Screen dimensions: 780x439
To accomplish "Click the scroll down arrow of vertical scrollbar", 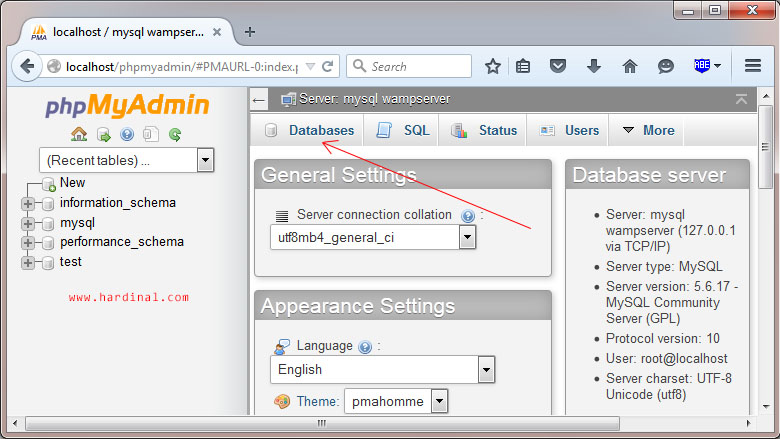I will (x=766, y=407).
